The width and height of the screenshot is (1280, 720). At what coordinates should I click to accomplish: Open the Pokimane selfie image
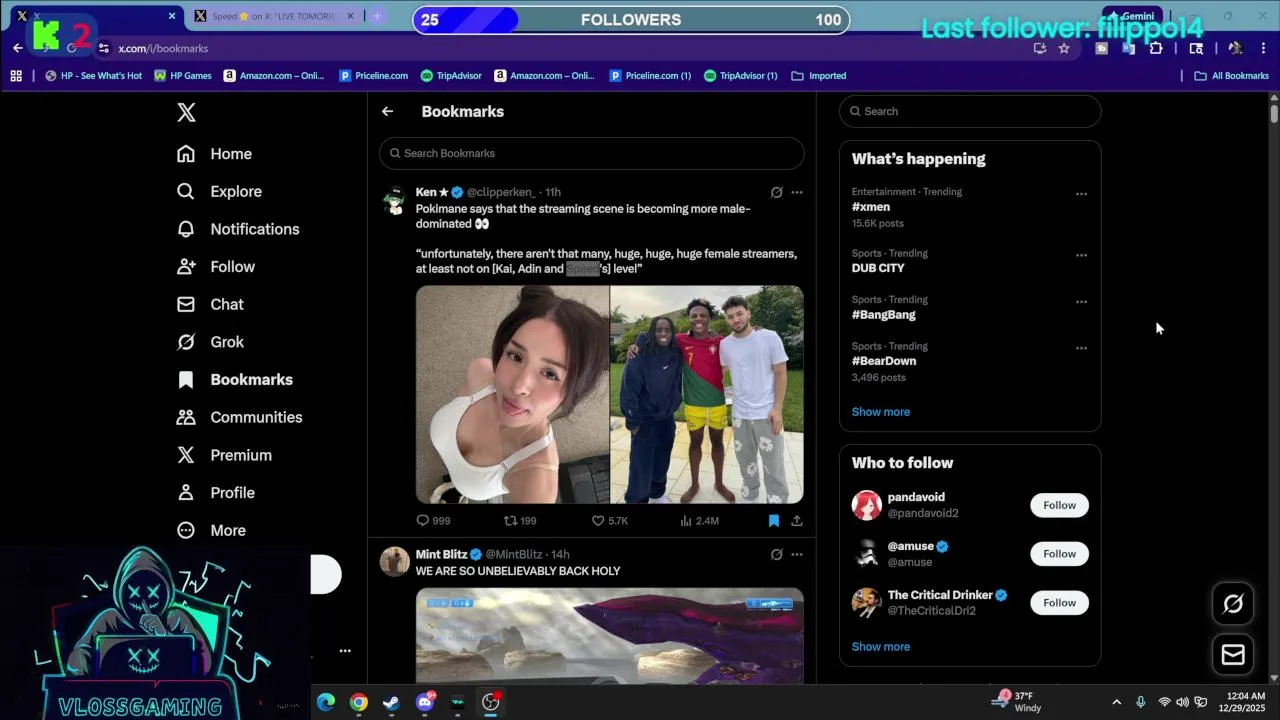click(x=512, y=394)
